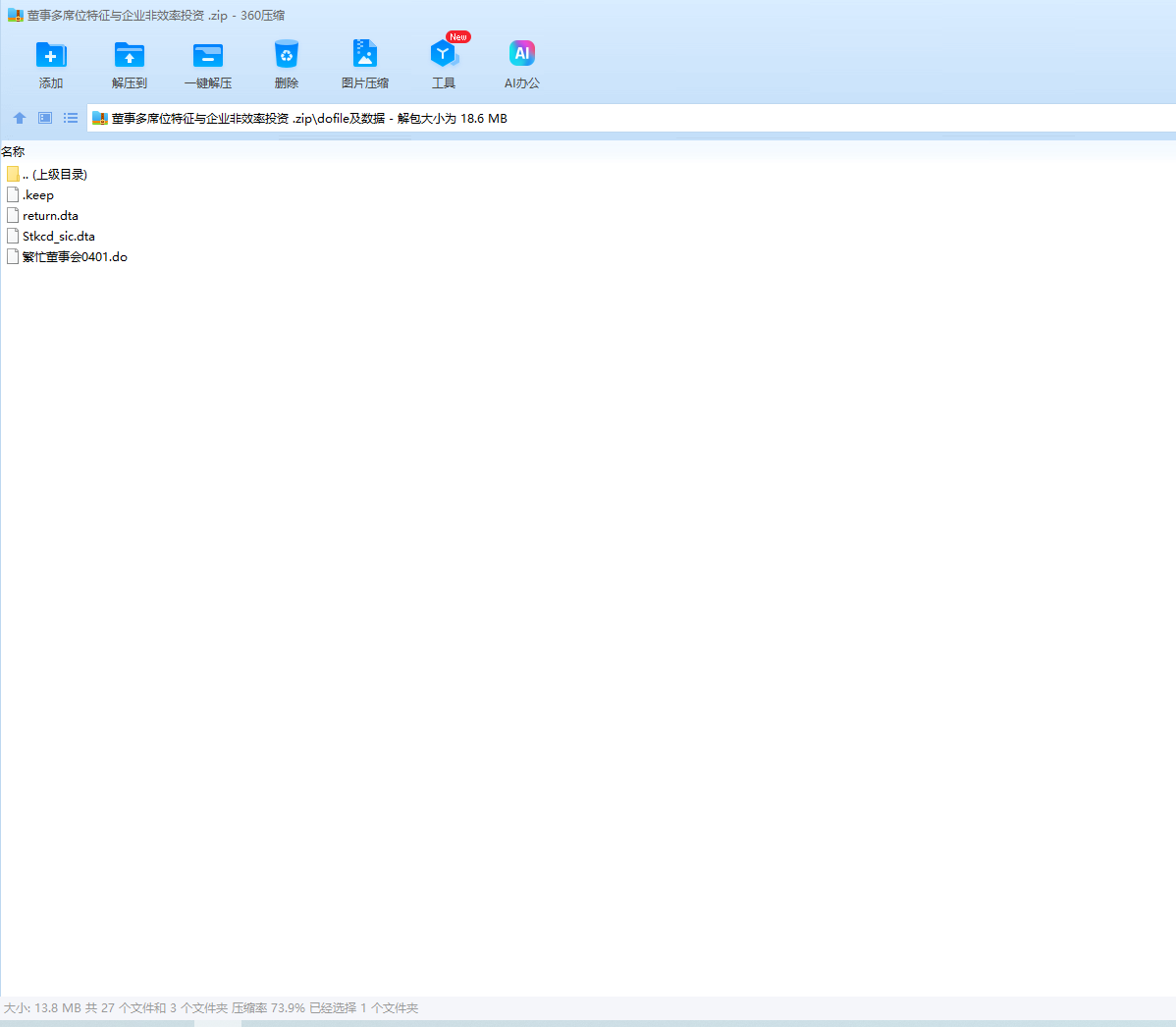
Task: Switch to the list view icon
Action: point(71,118)
